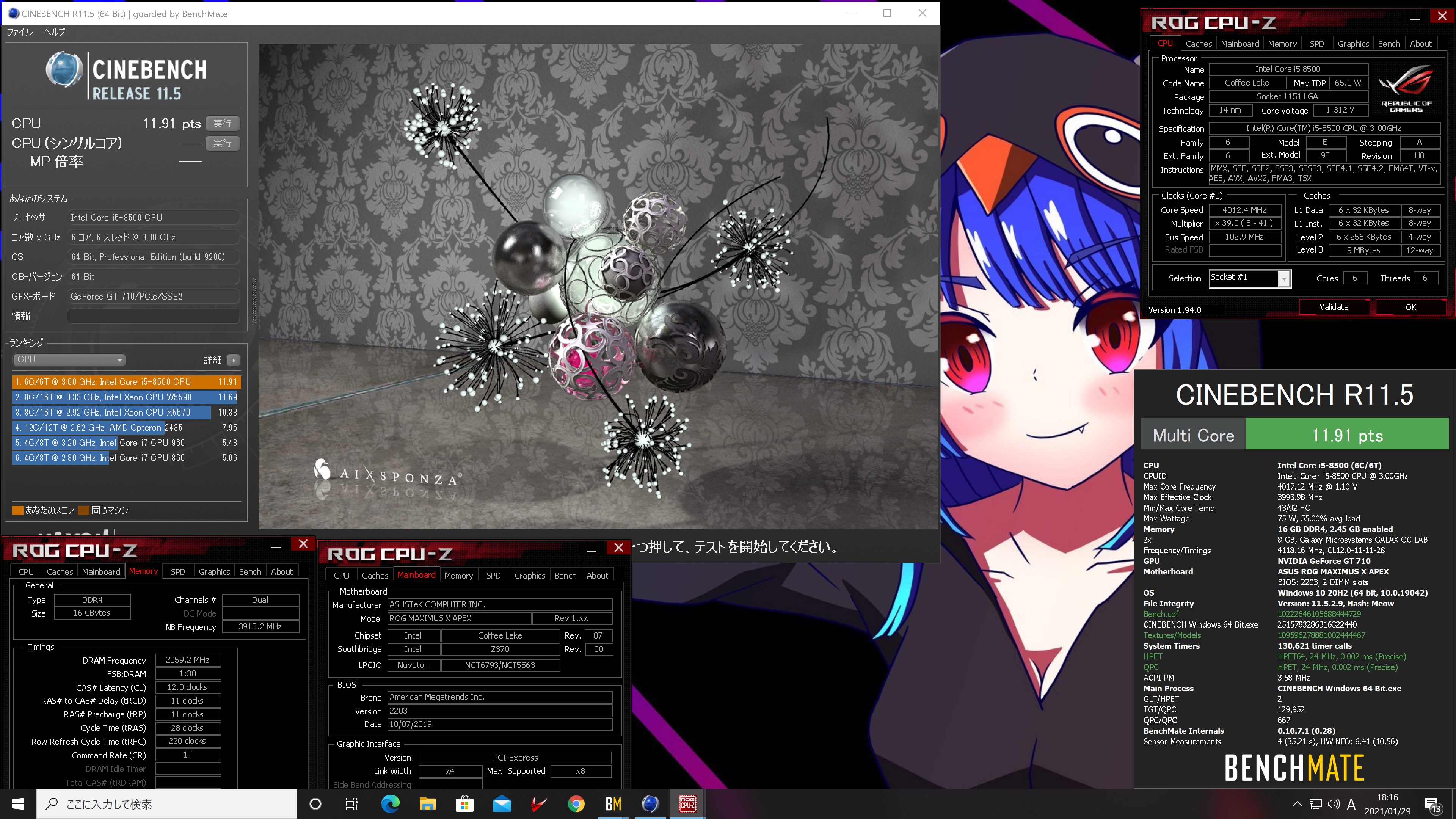1456x819 pixels.
Task: Click OK button in CPU-Z
Action: [1410, 307]
